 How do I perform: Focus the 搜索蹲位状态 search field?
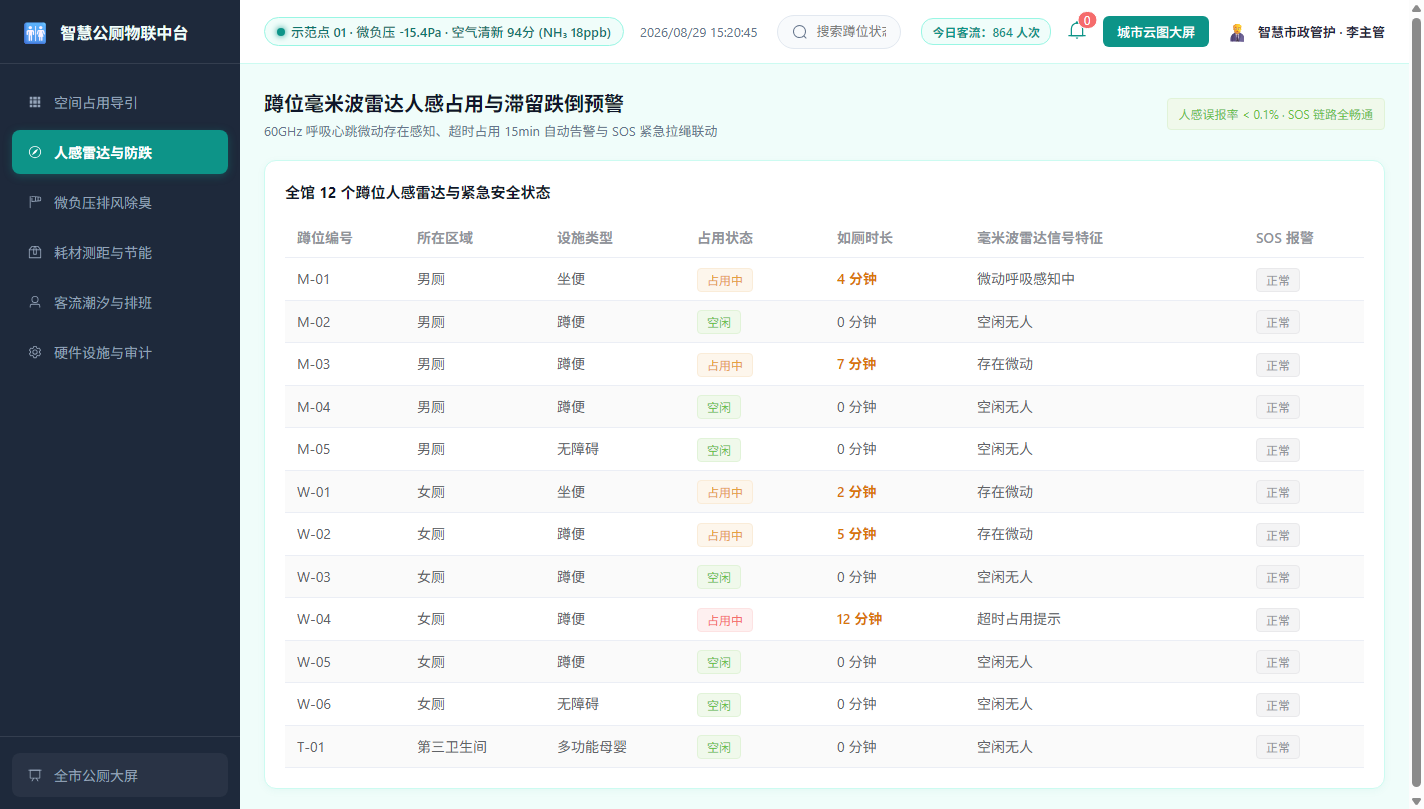click(838, 32)
